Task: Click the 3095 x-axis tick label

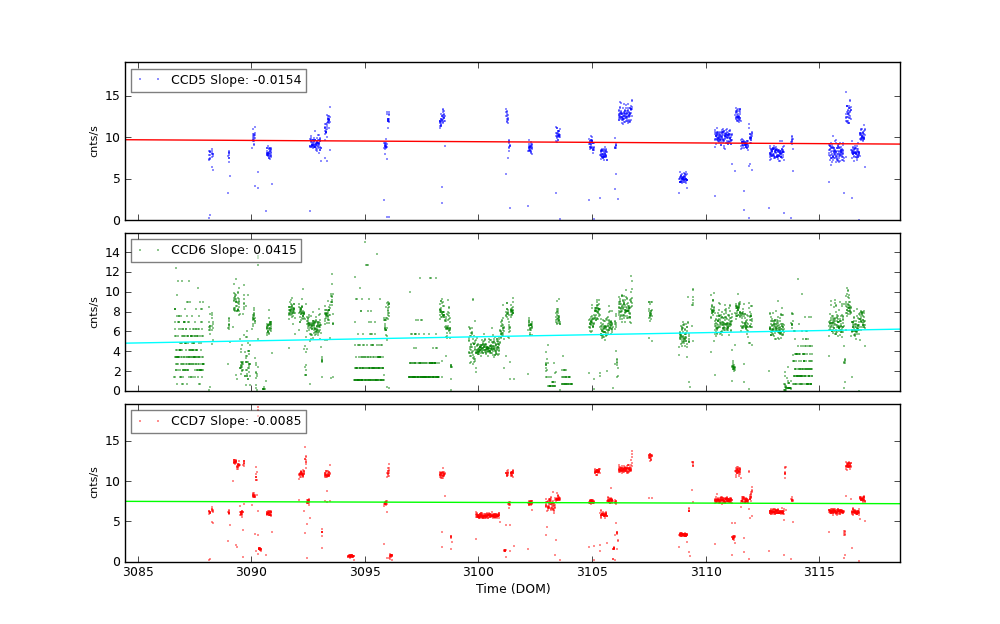Action: coord(365,572)
